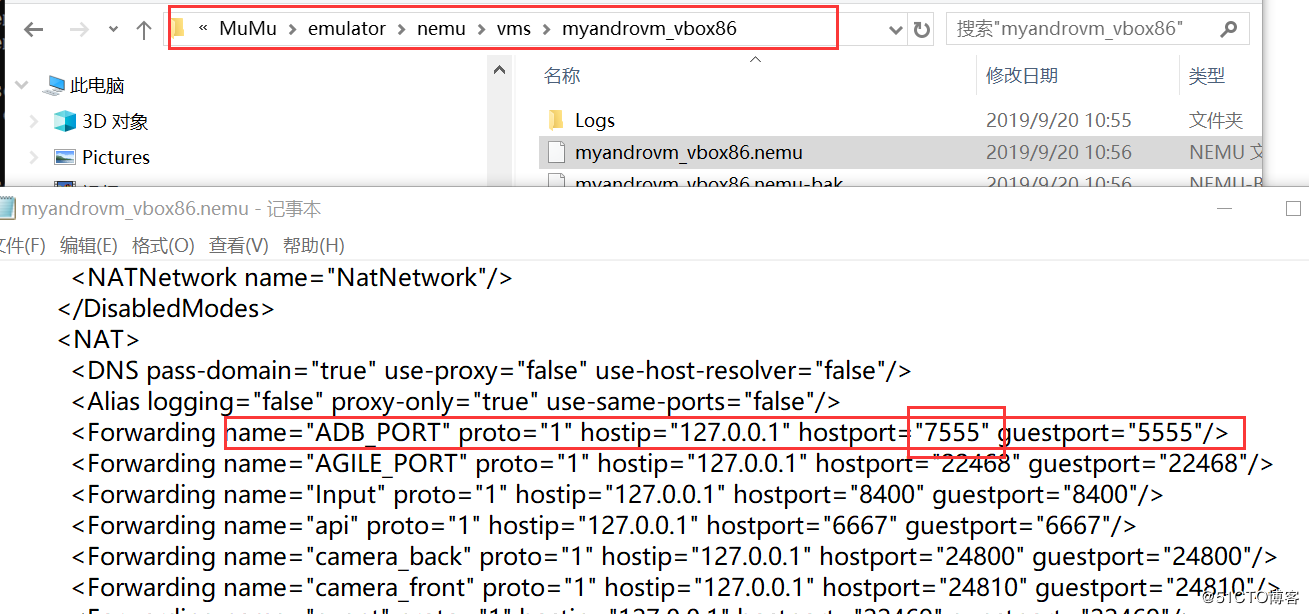Open Notepad 文件(F) menu
The width and height of the screenshot is (1309, 614).
22,245
